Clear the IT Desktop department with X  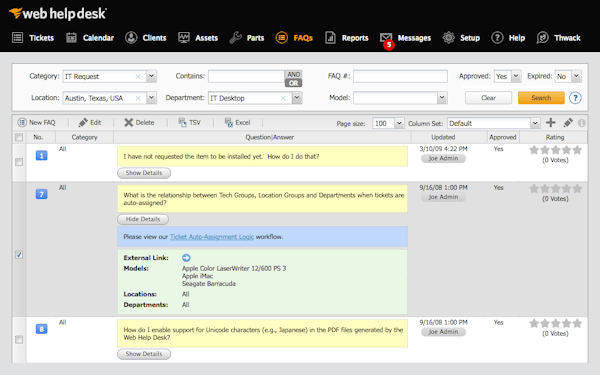(x=283, y=98)
